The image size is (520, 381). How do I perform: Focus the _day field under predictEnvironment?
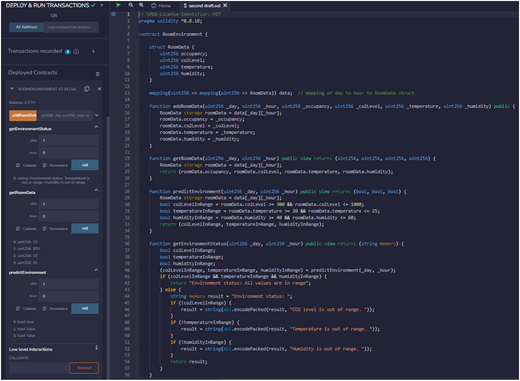click(69, 284)
